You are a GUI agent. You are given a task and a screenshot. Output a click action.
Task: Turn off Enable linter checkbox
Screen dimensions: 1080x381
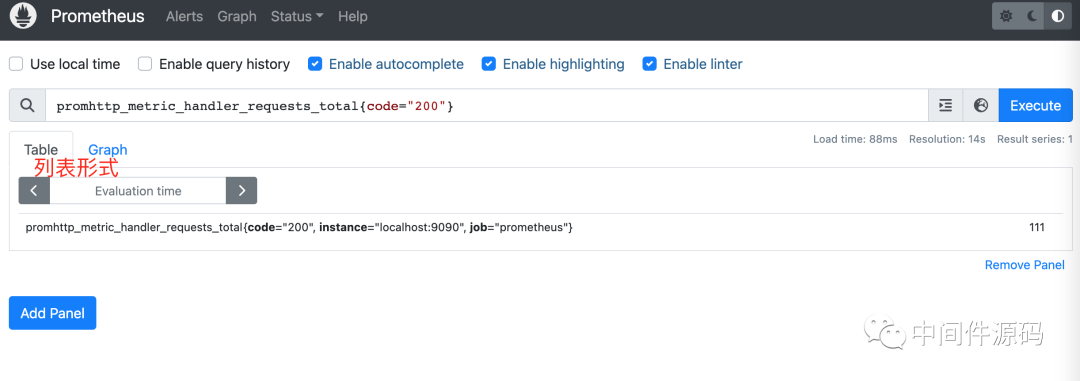point(649,64)
